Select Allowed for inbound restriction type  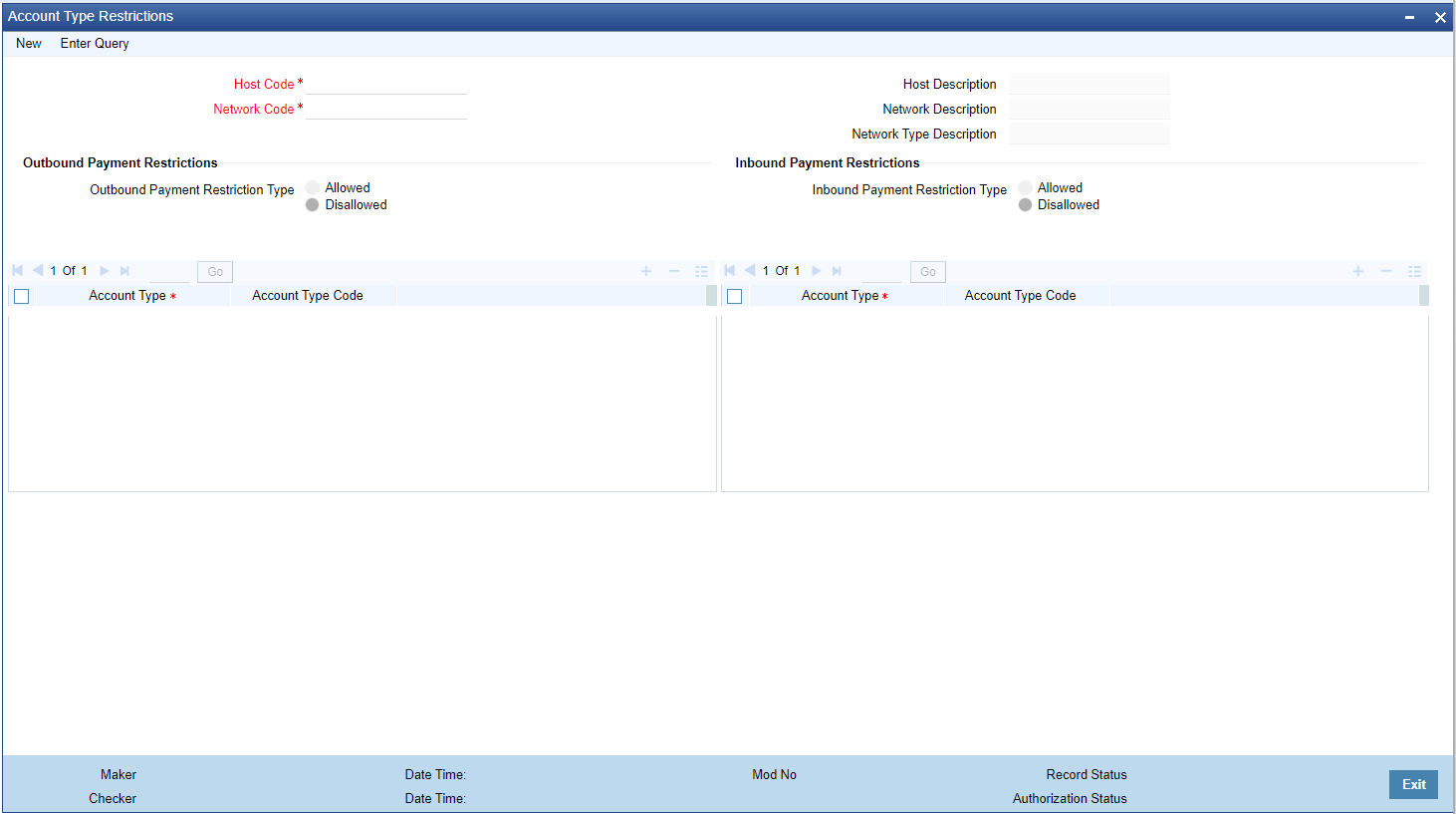tap(1025, 187)
